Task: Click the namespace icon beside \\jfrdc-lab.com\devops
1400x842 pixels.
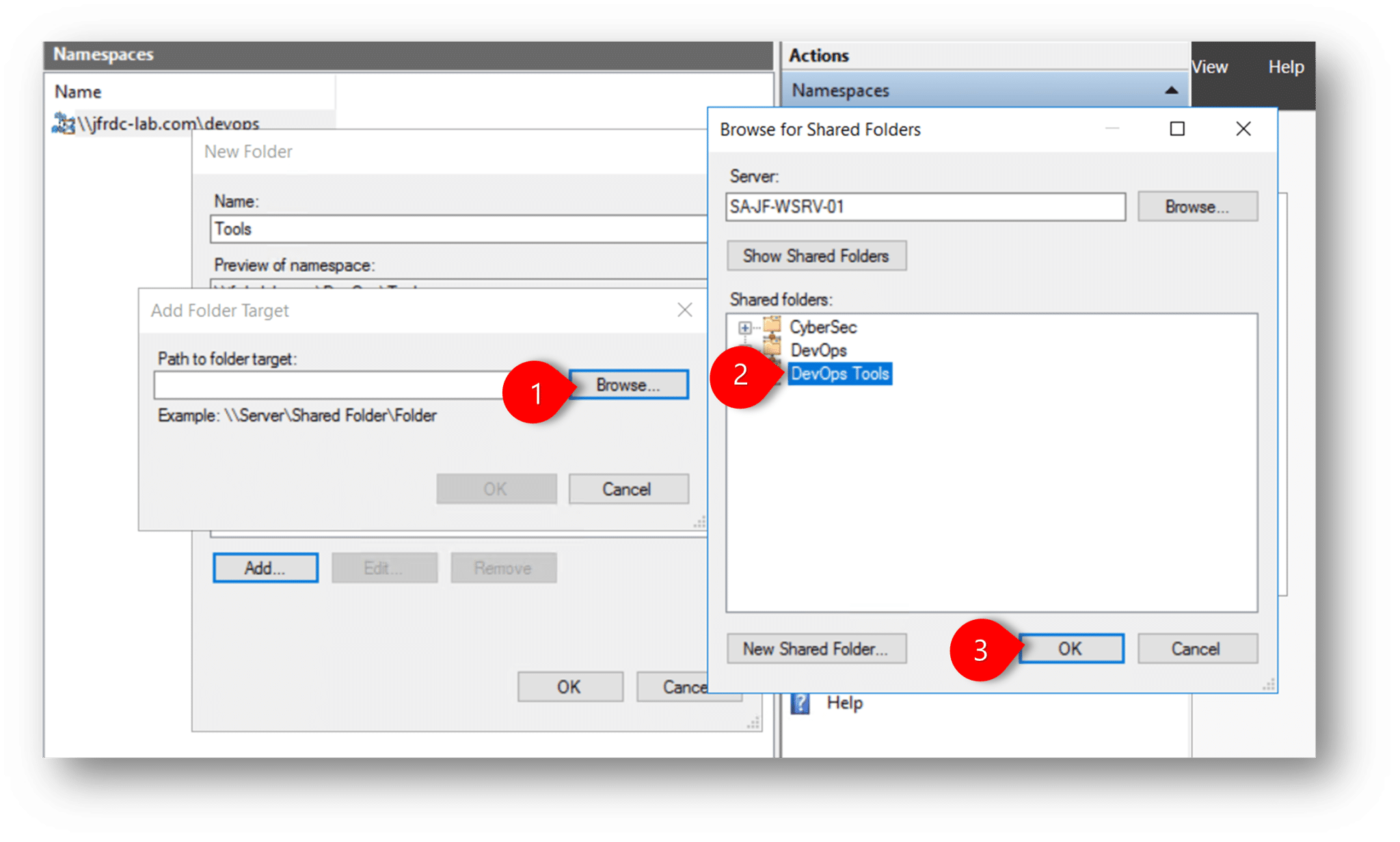Action: [x=62, y=123]
